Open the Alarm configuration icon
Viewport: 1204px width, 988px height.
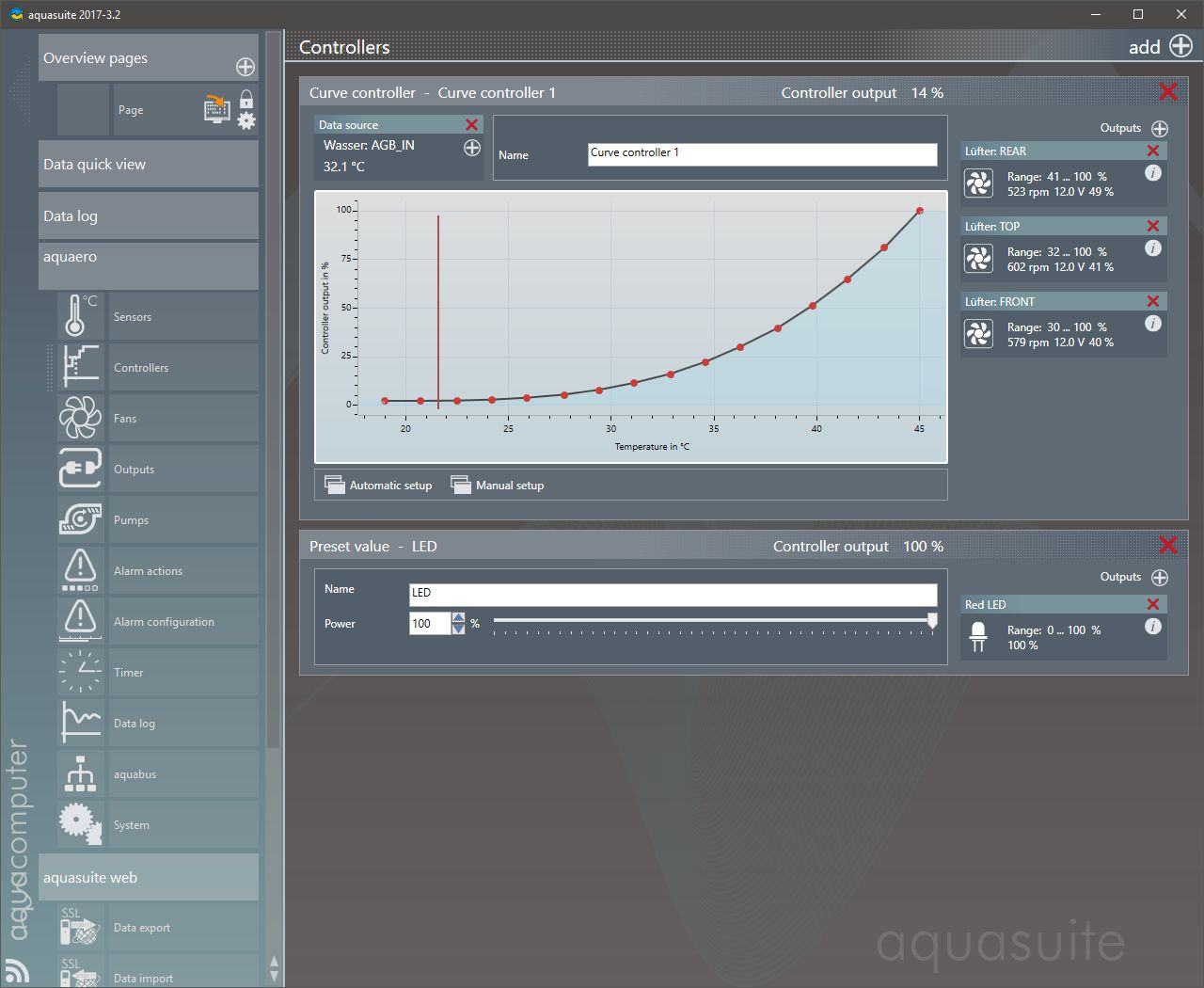click(x=81, y=620)
